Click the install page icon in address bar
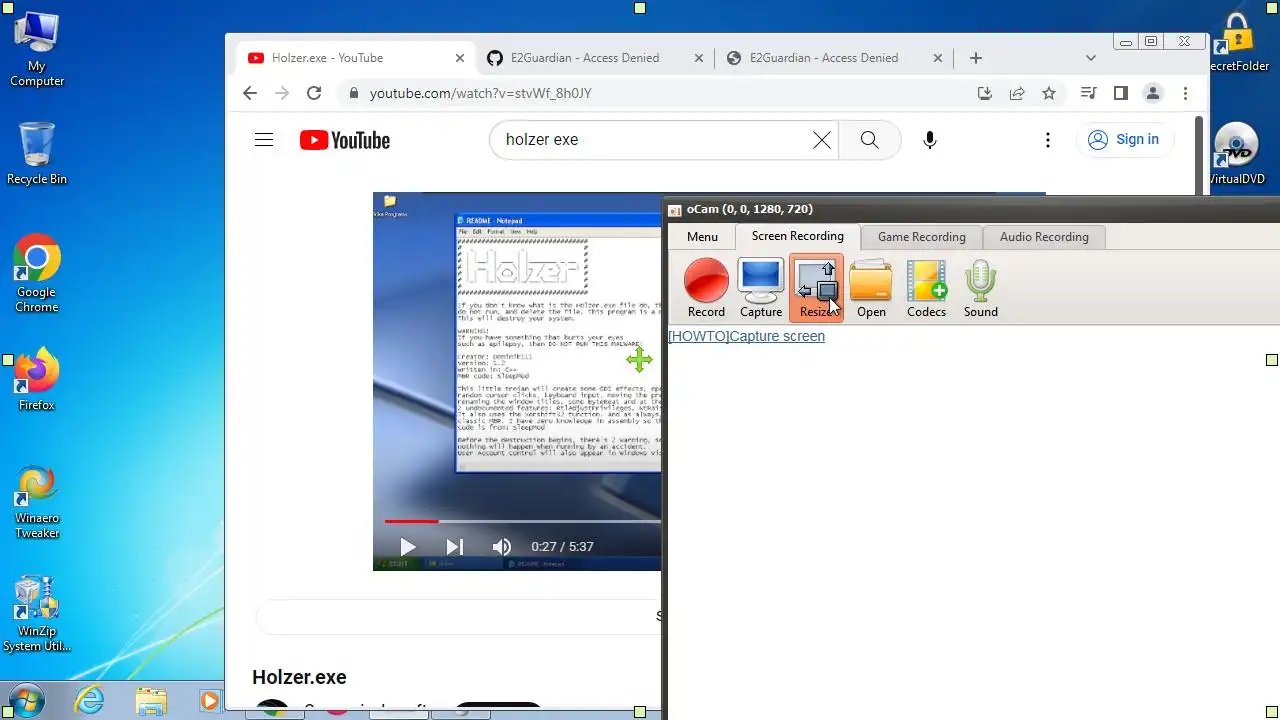This screenshot has width=1280, height=720. (984, 93)
